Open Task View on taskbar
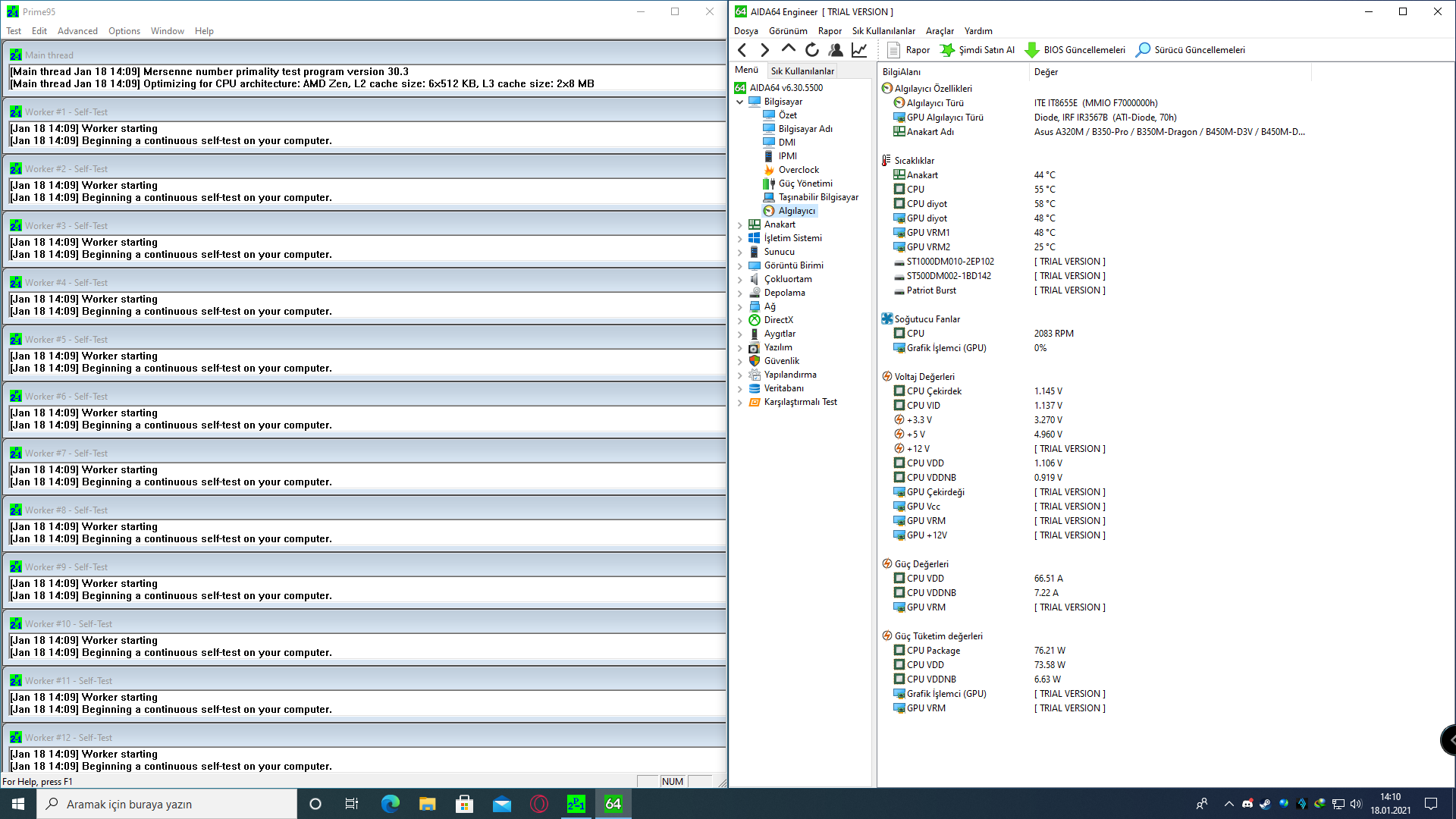 tap(352, 804)
